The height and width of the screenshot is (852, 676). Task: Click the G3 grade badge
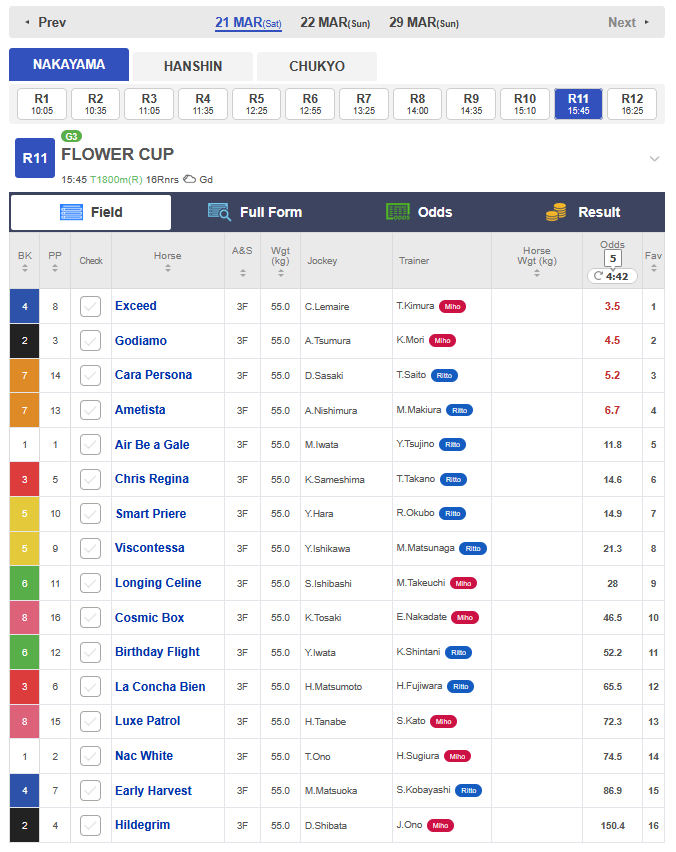click(x=71, y=136)
